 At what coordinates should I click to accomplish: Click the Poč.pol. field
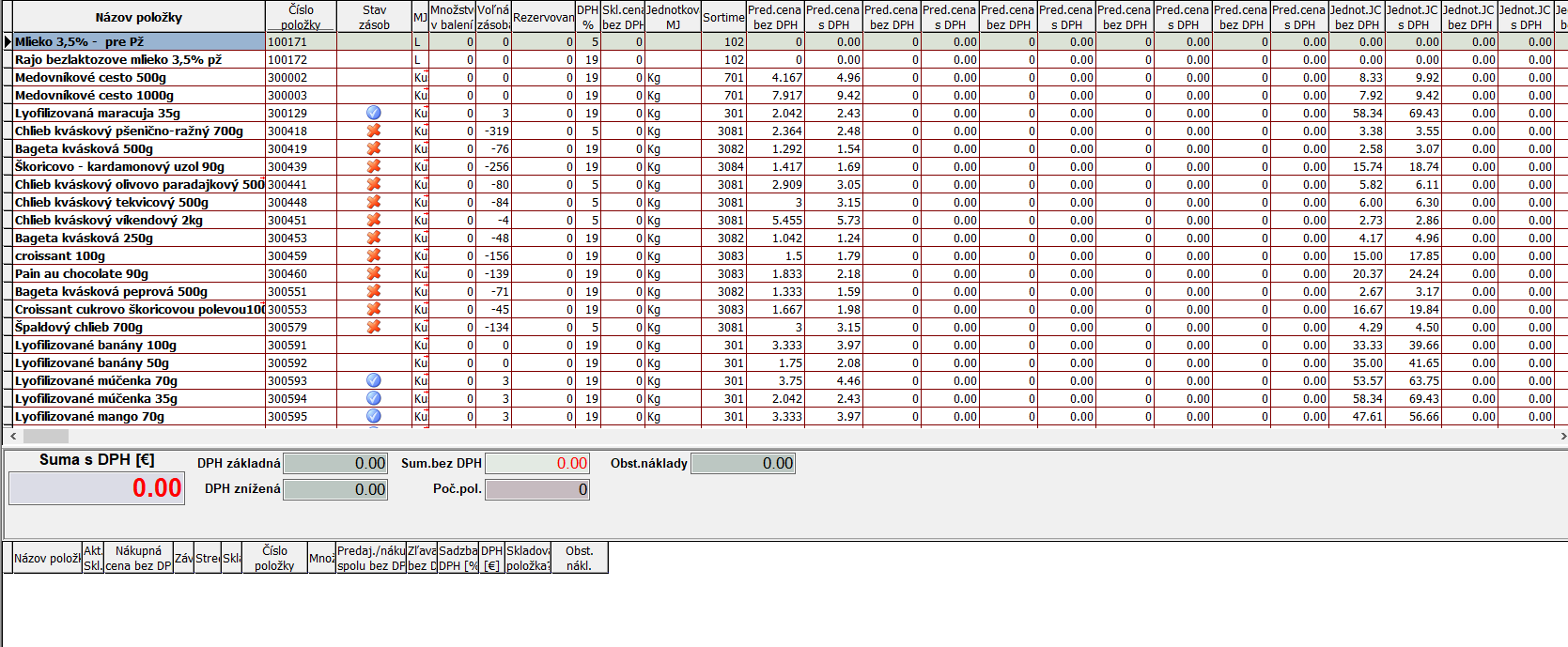pos(537,489)
